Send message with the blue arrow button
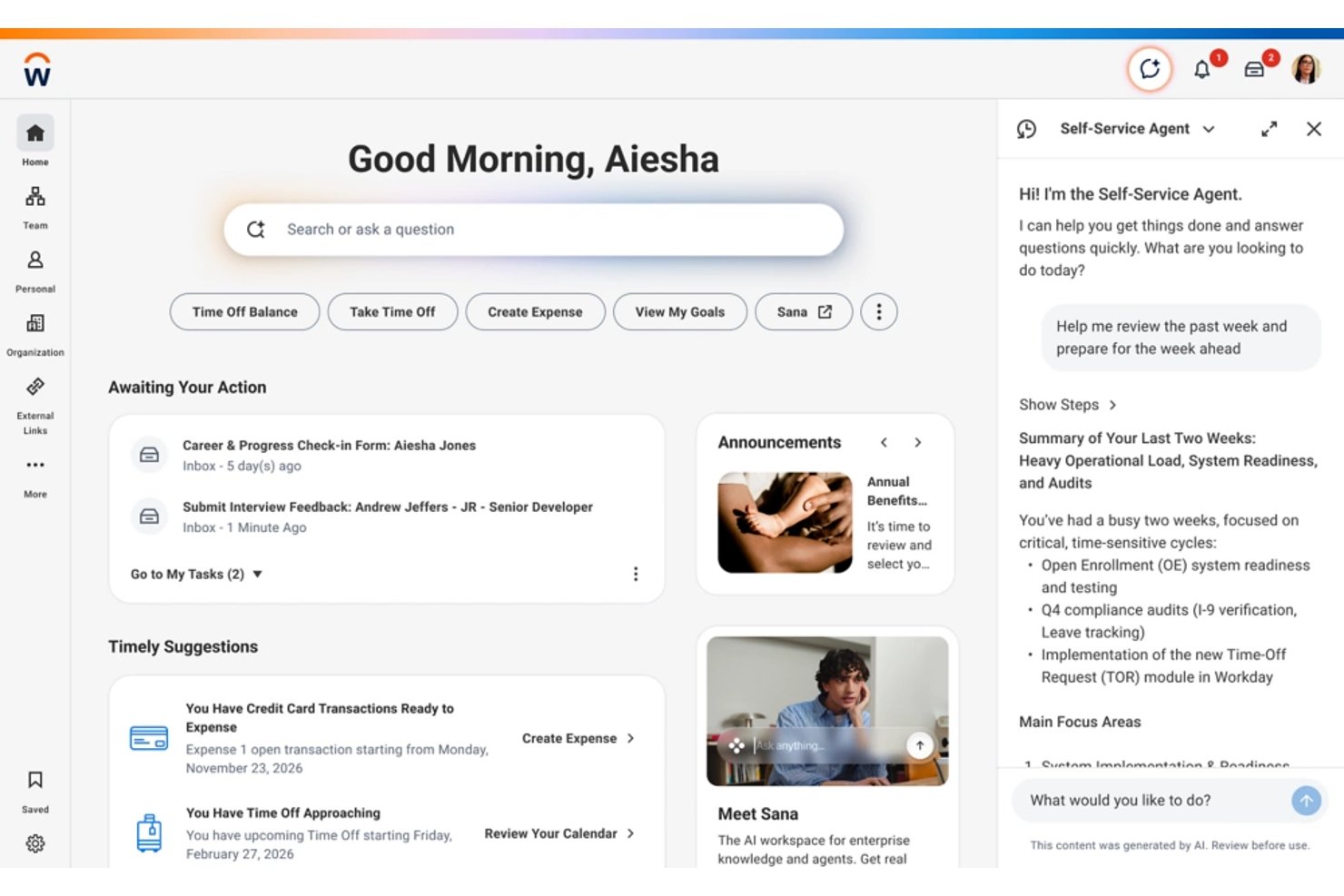Screen dimensions: 1344x896 coord(1306,801)
